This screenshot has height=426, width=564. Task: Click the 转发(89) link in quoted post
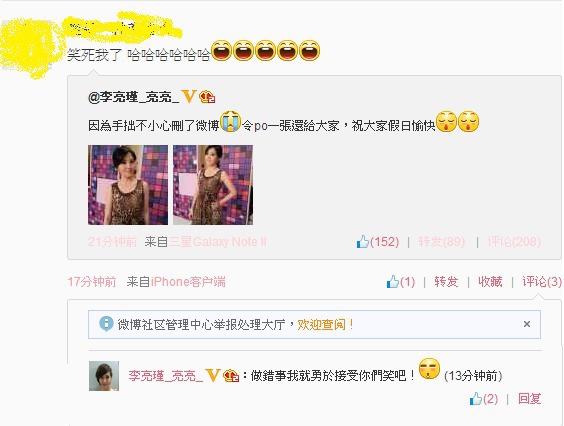point(441,241)
